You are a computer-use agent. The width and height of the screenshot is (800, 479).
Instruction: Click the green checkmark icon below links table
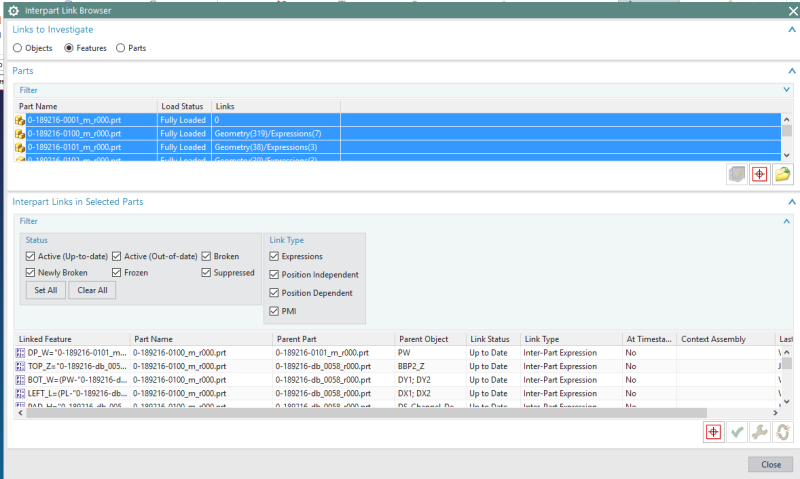pos(737,432)
